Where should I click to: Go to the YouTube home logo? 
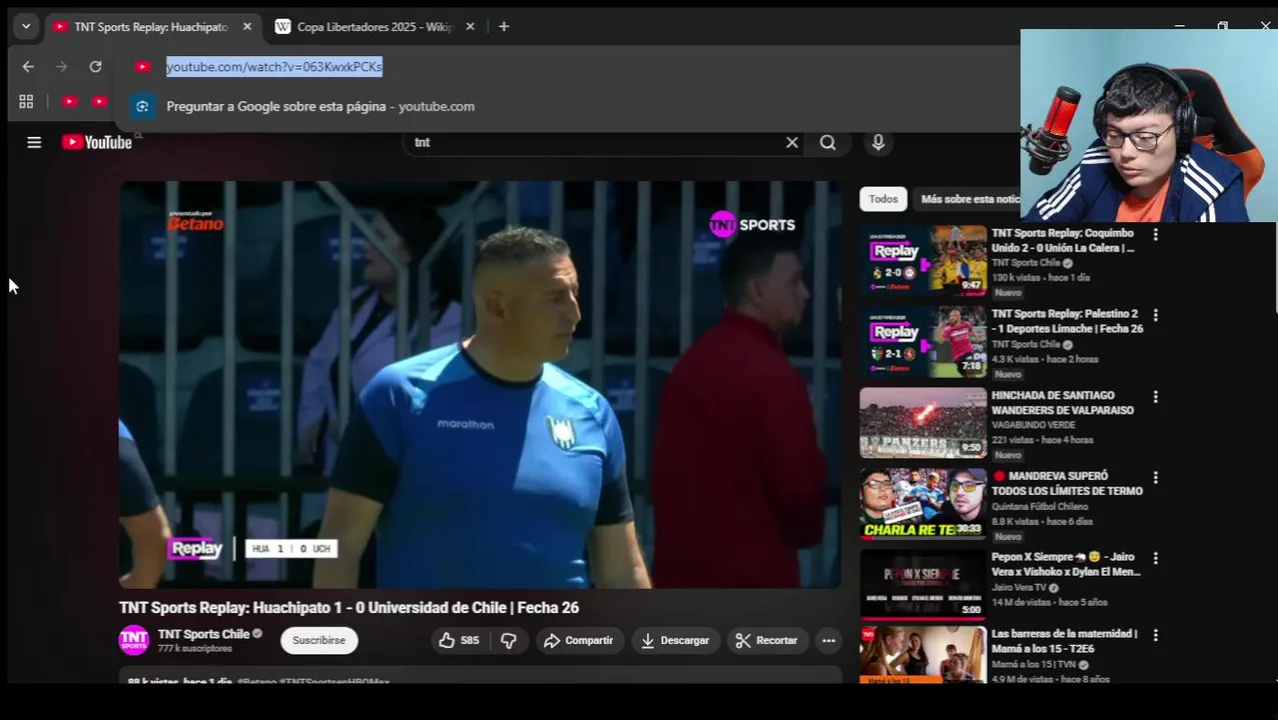click(x=97, y=142)
